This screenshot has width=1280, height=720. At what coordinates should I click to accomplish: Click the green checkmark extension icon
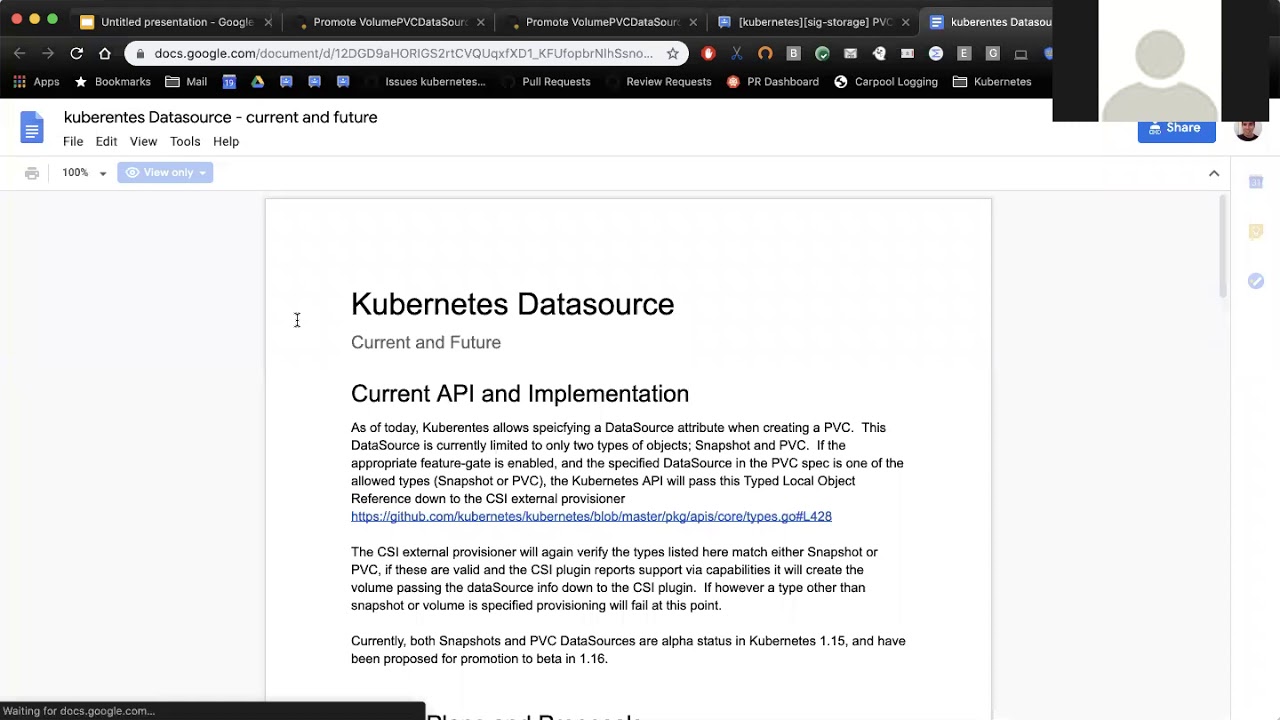(x=822, y=53)
